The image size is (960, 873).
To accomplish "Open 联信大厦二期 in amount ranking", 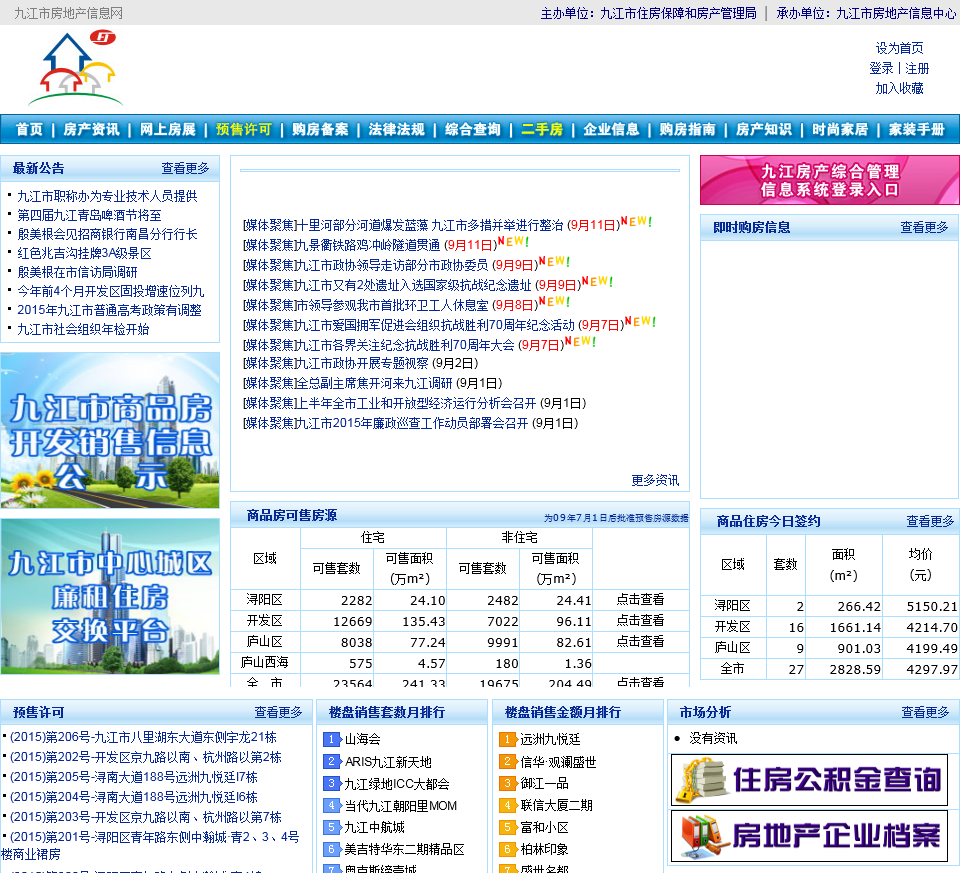I will tap(556, 805).
